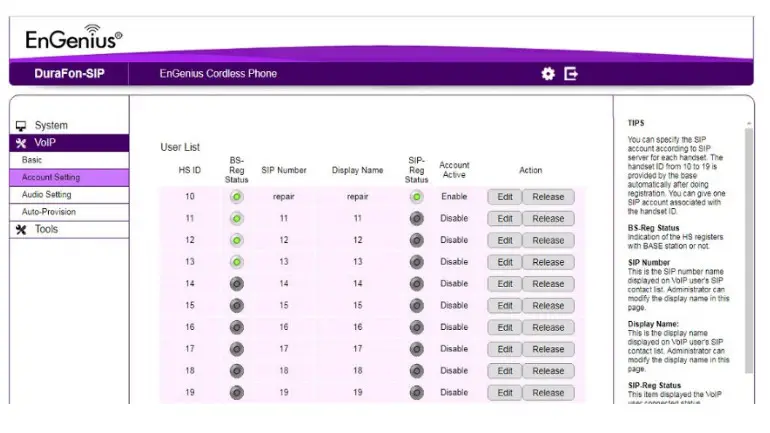The width and height of the screenshot is (770, 433).
Task: Click SIP-Reg status indicator for HS 13
Action: [416, 262]
